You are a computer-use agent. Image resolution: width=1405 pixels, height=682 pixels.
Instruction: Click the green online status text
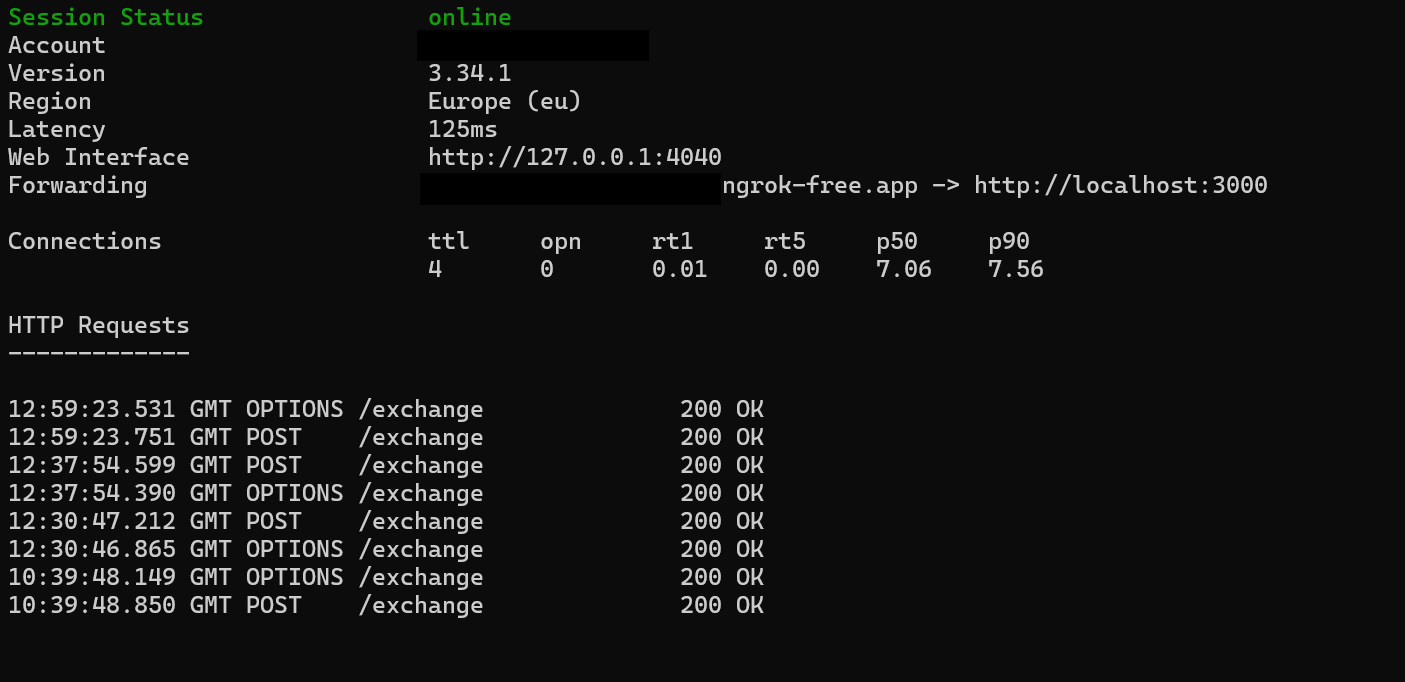(469, 18)
